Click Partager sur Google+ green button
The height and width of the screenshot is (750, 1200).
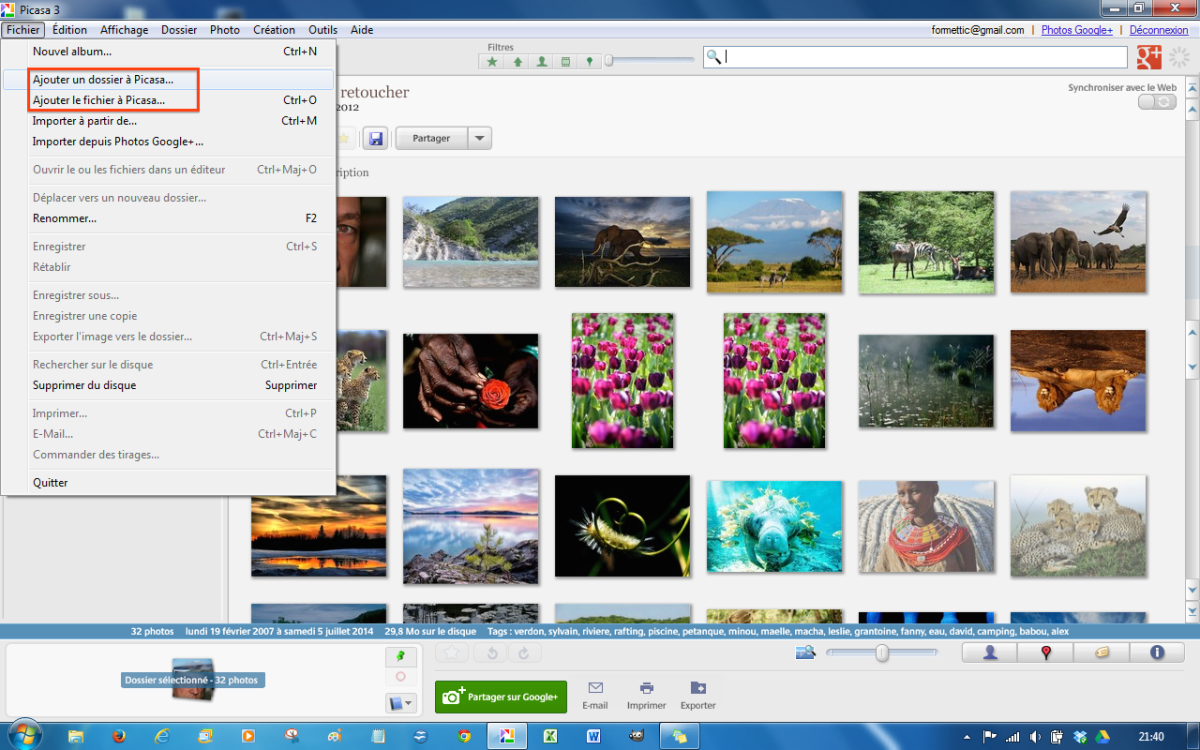[x=501, y=697]
